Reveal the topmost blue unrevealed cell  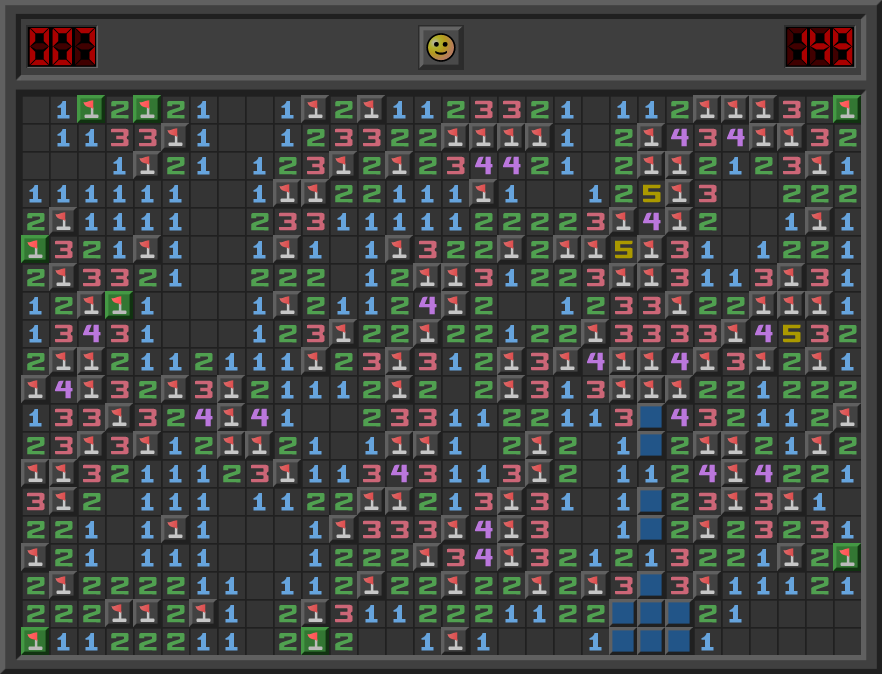[651, 417]
